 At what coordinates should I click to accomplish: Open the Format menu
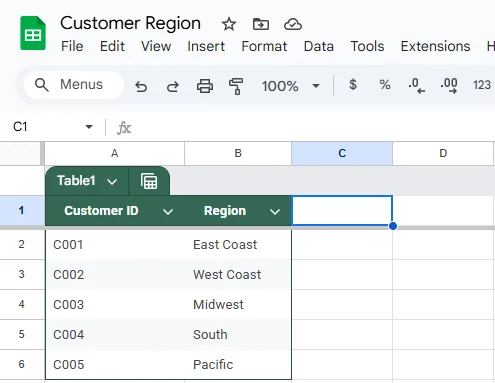pyautogui.click(x=264, y=46)
